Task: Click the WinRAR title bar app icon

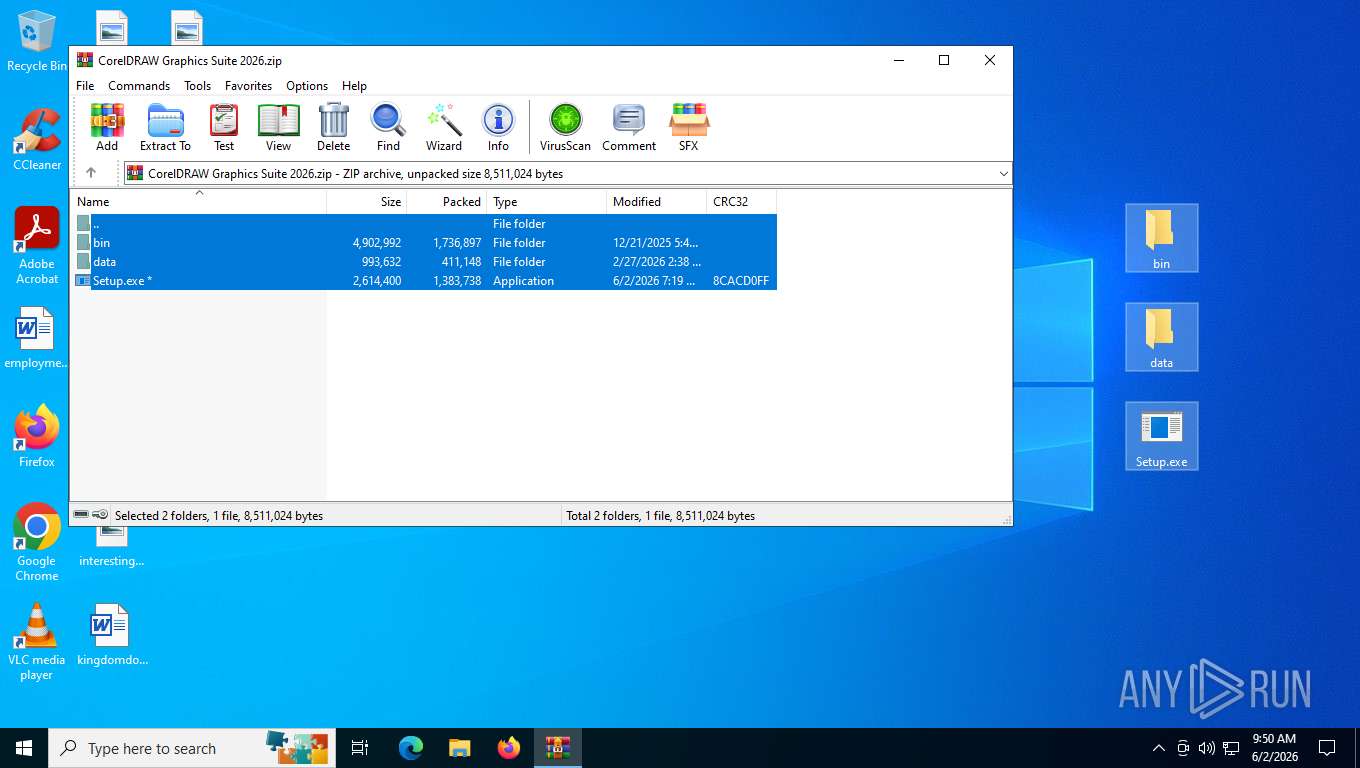Action: pyautogui.click(x=85, y=60)
